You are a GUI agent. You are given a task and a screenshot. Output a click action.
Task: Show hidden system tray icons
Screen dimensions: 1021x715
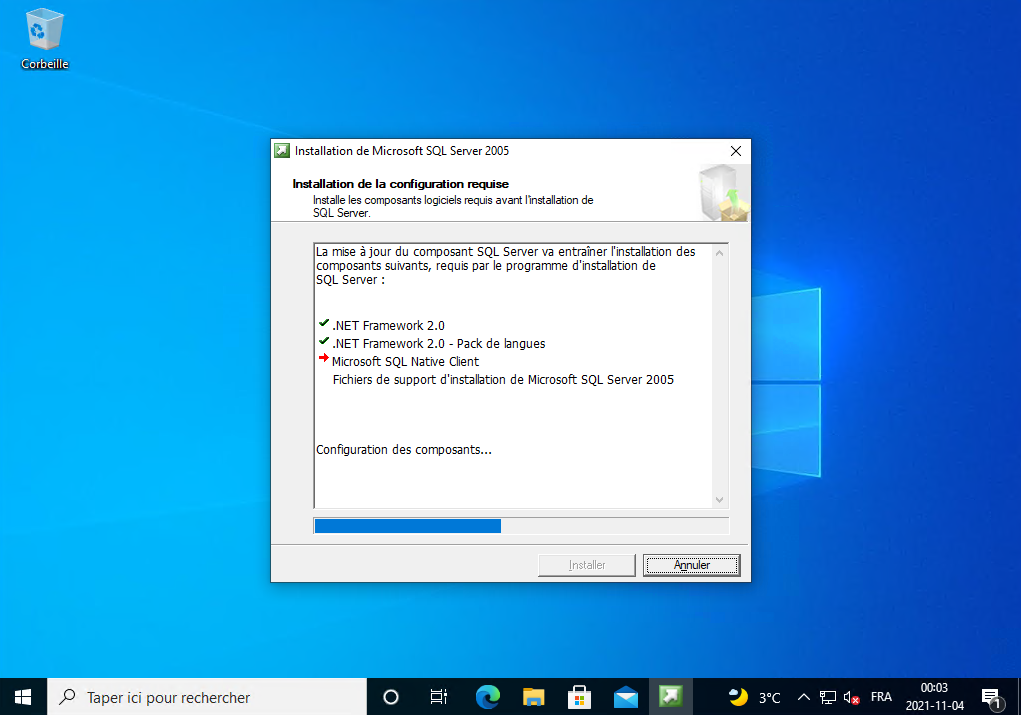(x=803, y=697)
